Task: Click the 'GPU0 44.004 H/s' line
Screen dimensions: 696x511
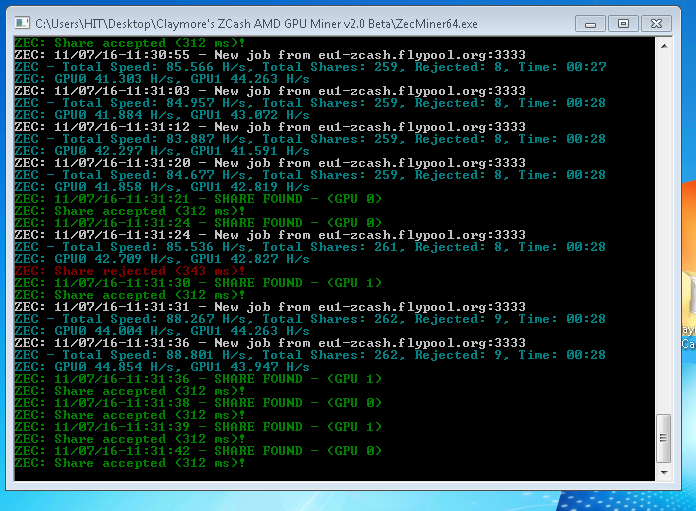Action: [162, 331]
